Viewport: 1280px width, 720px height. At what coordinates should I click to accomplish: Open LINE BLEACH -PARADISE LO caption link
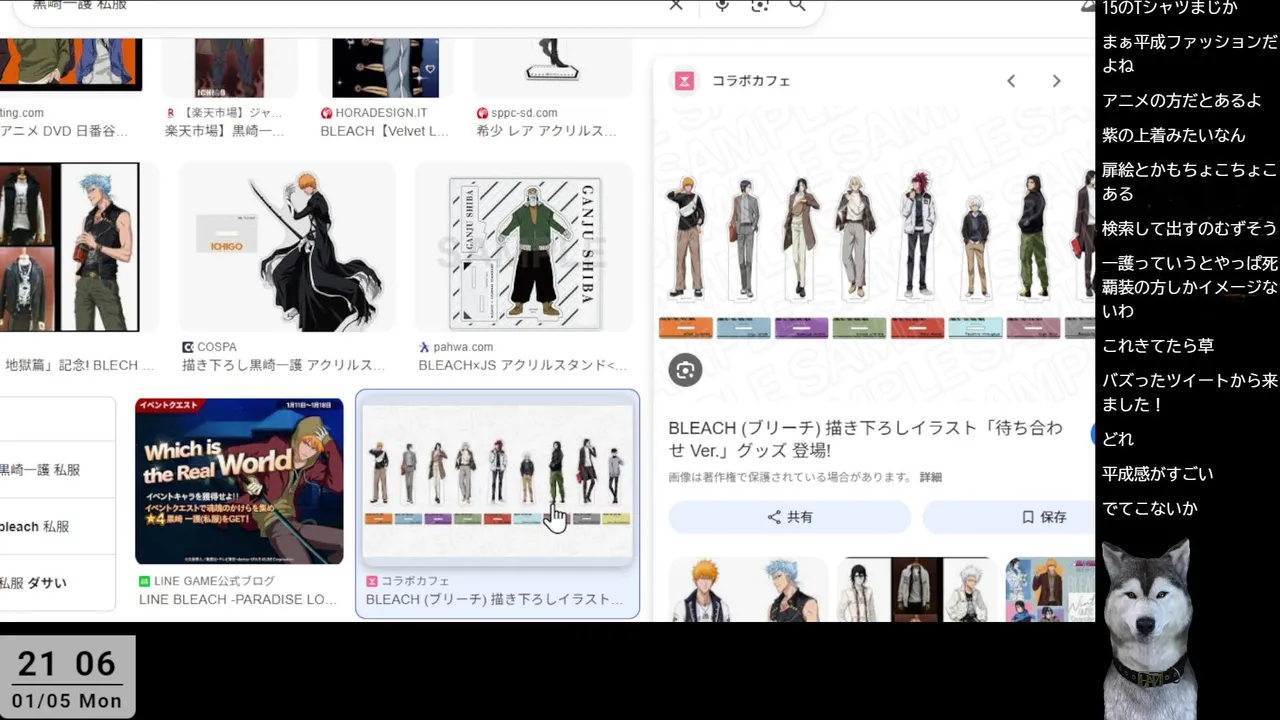238,599
